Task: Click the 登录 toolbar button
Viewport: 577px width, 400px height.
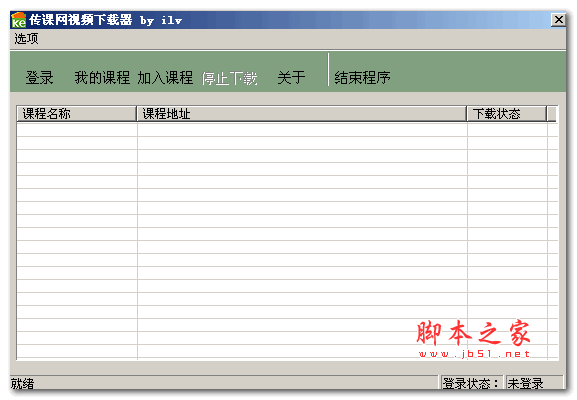Action: point(39,78)
